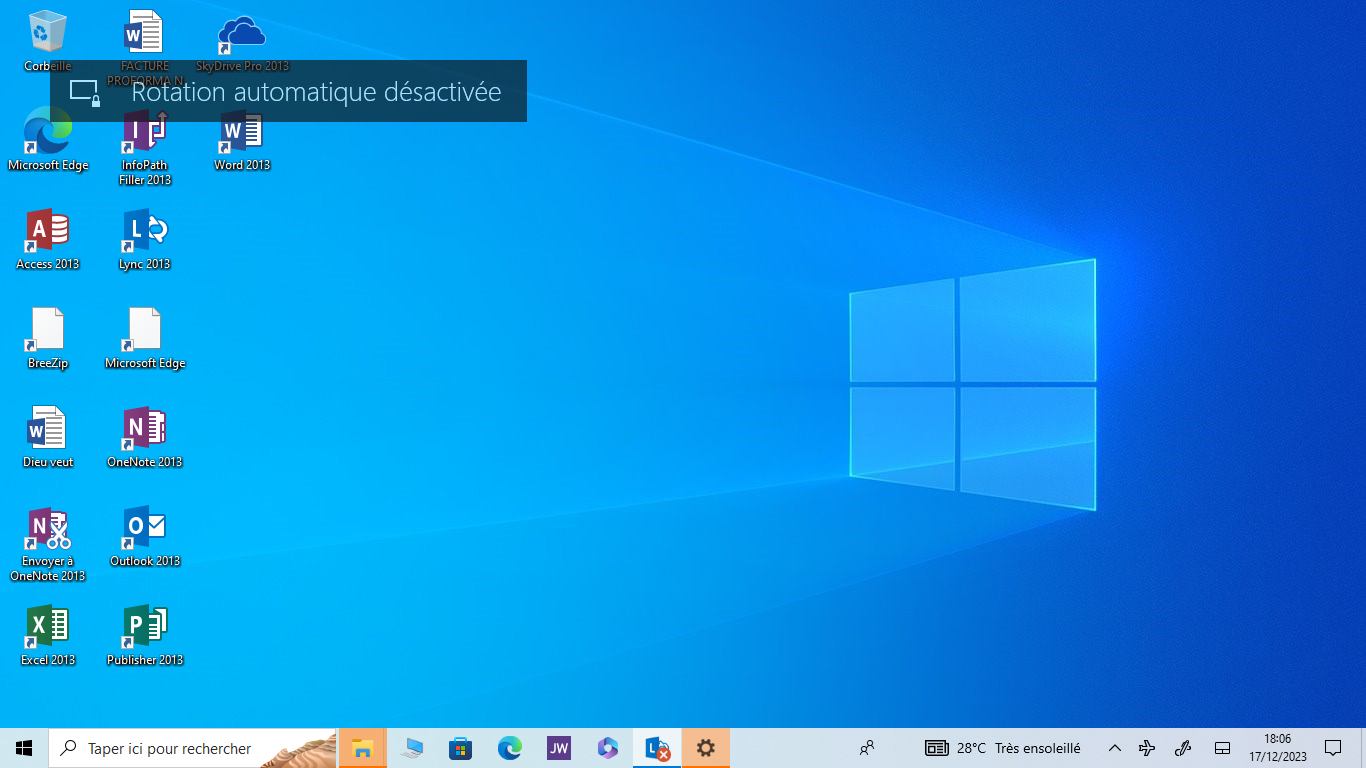1366x768 pixels.
Task: Toggle airplane mode icon in system tray
Action: pyautogui.click(x=1147, y=748)
